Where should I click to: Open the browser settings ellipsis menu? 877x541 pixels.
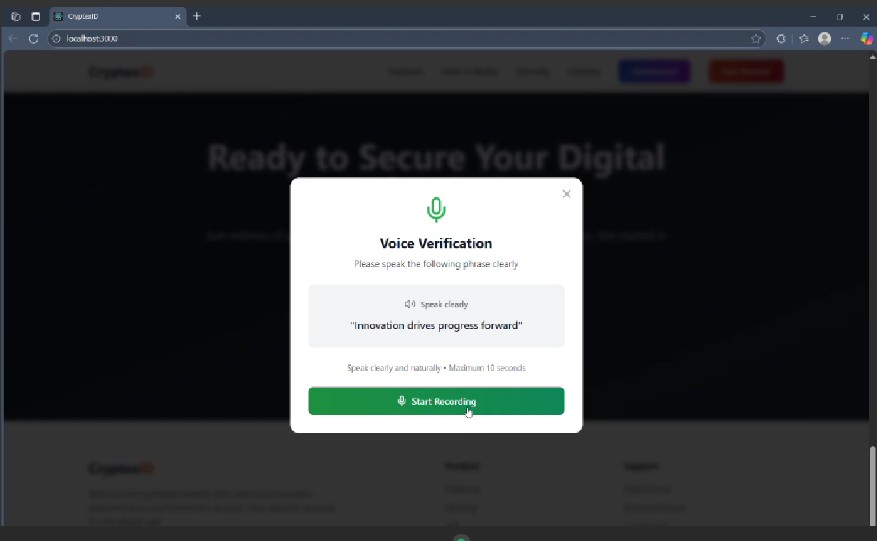click(x=845, y=39)
